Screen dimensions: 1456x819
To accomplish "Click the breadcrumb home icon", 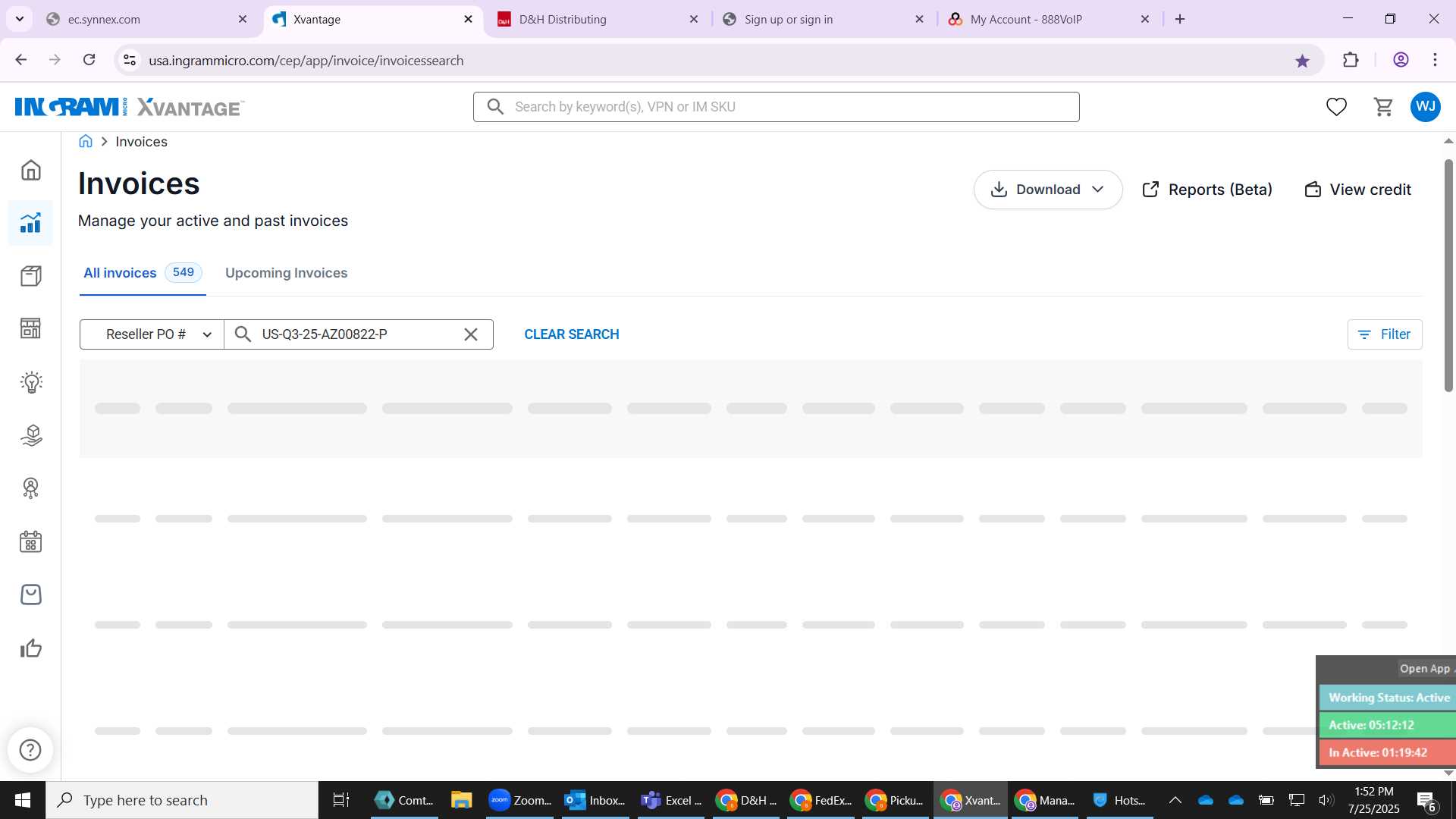I will point(86,141).
